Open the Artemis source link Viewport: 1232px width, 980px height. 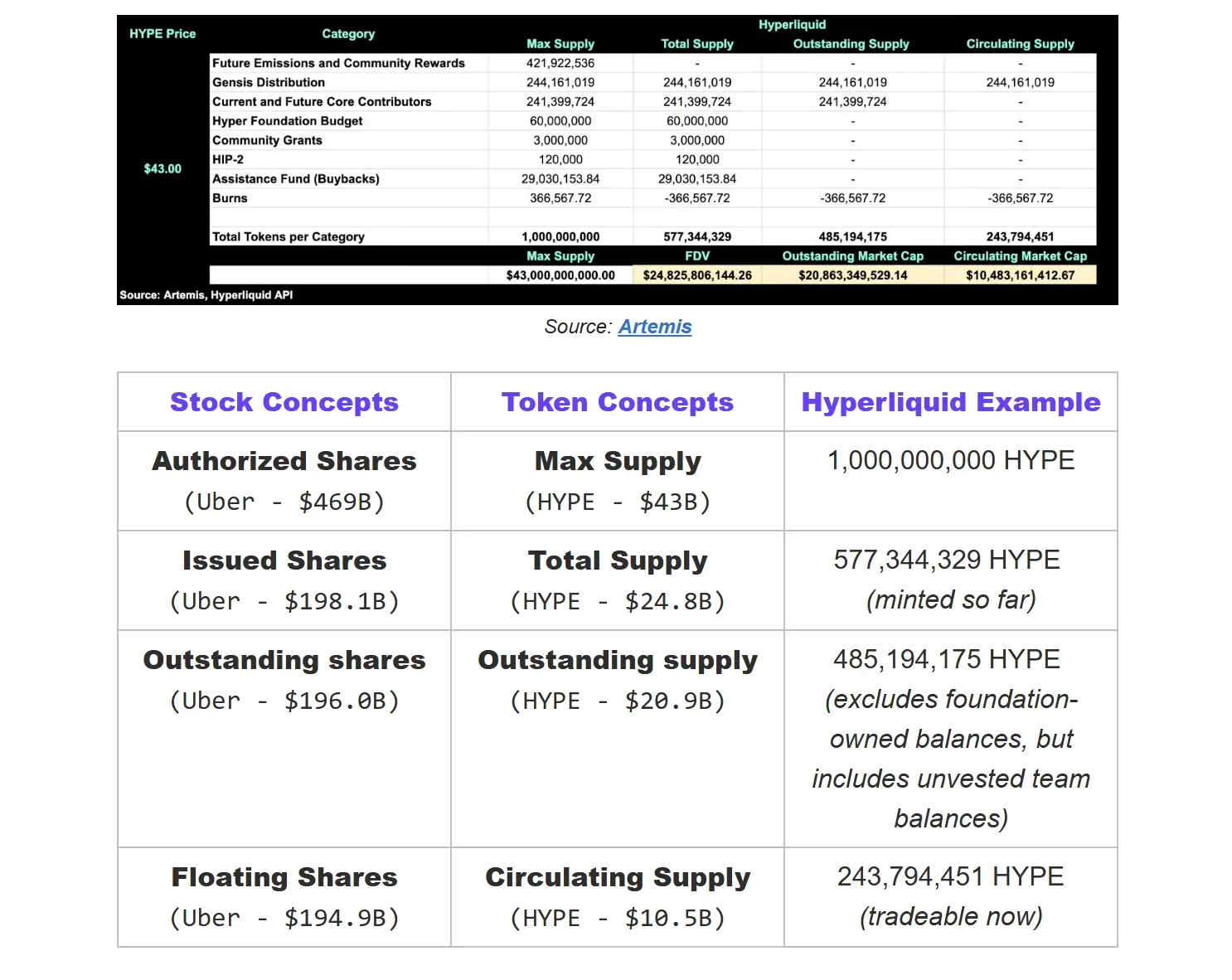click(654, 327)
